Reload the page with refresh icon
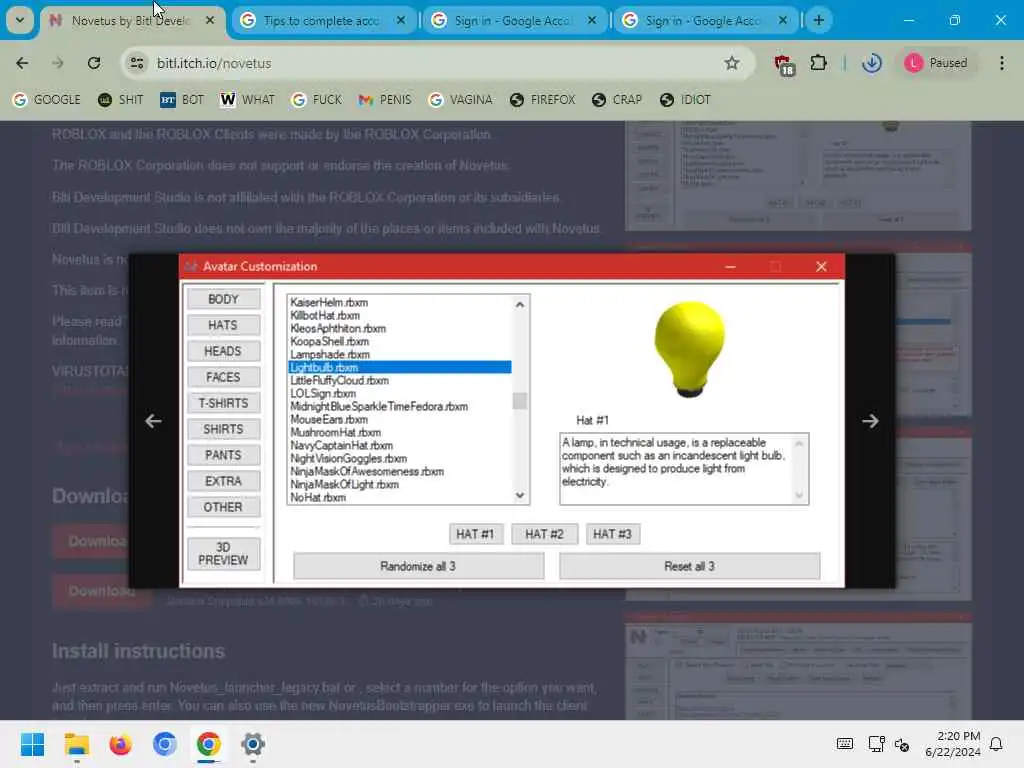 94,63
